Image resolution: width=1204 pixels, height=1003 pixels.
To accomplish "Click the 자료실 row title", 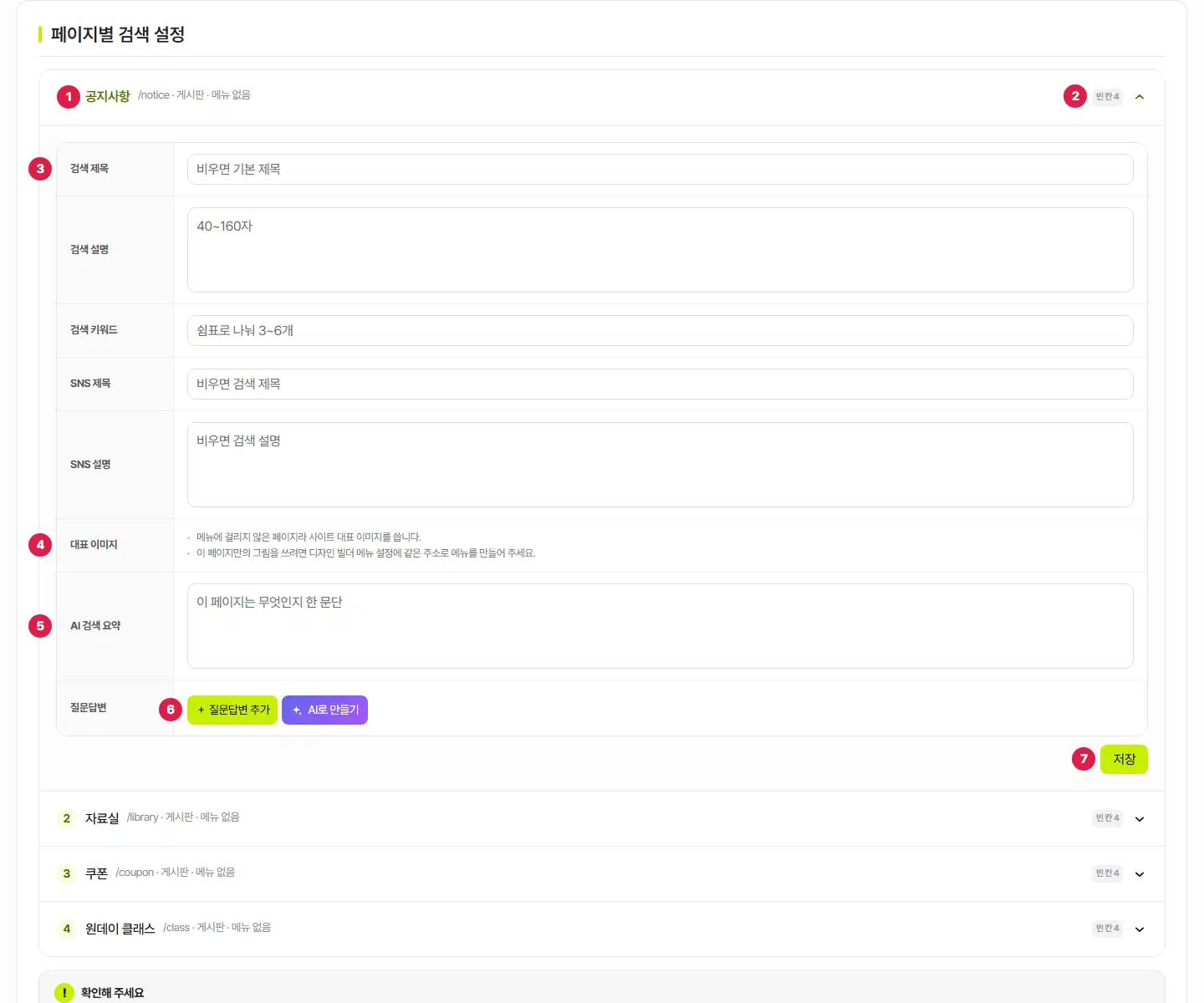I will [x=102, y=818].
